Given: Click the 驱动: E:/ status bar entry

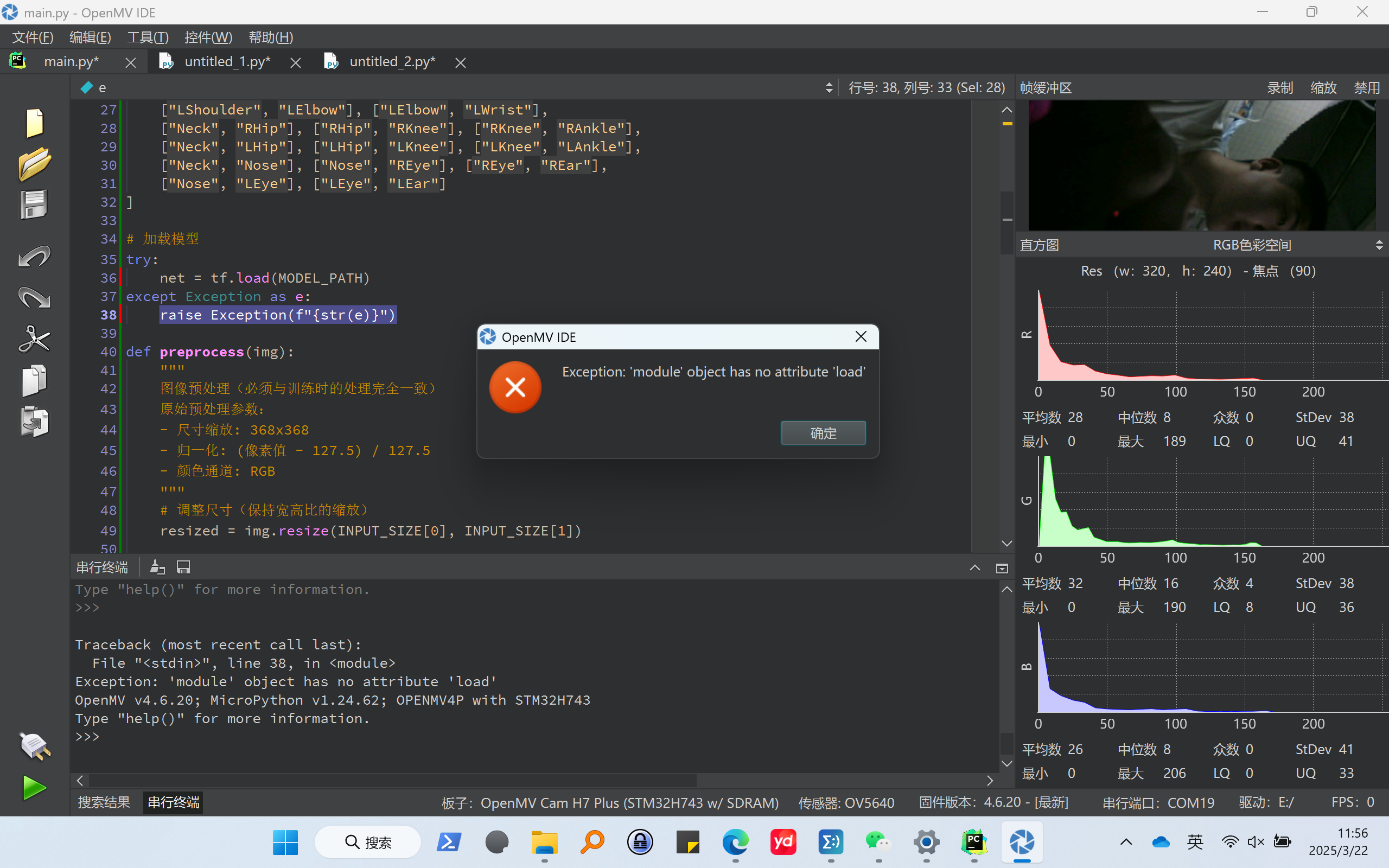Looking at the screenshot, I should 1266,802.
